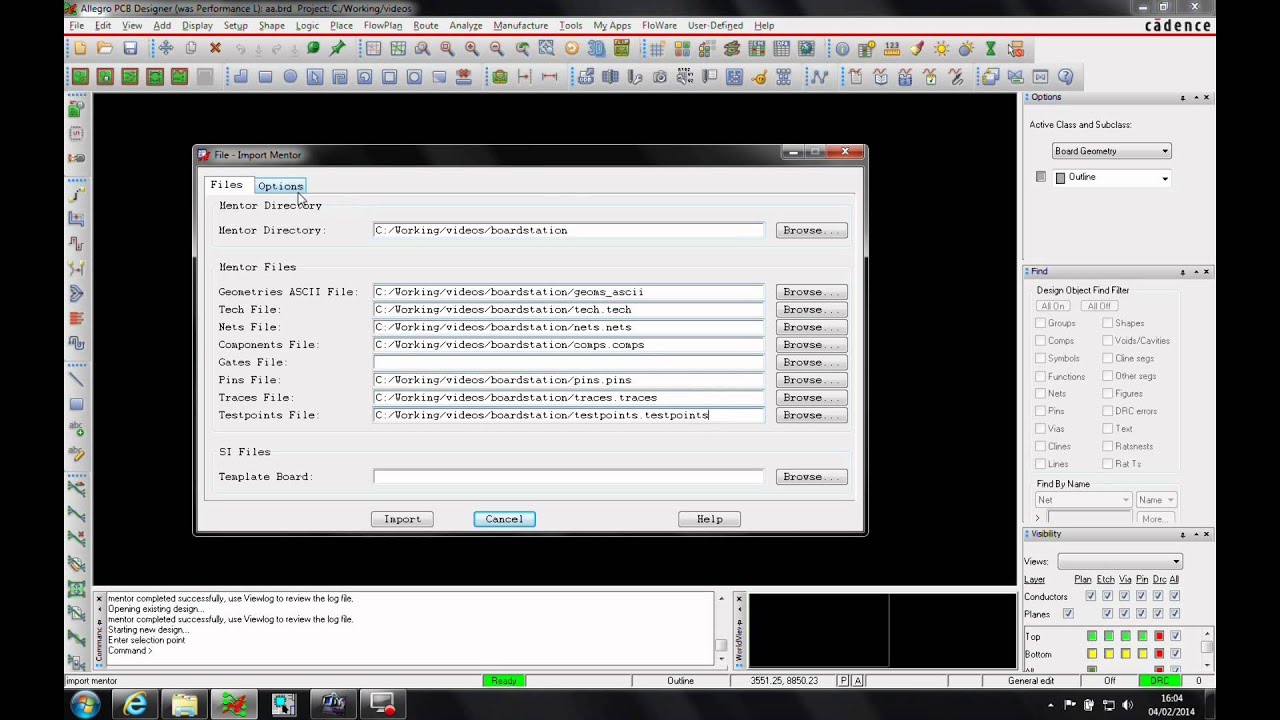Open the Board Geometry class dropdown
1280x720 pixels.
tap(1111, 151)
